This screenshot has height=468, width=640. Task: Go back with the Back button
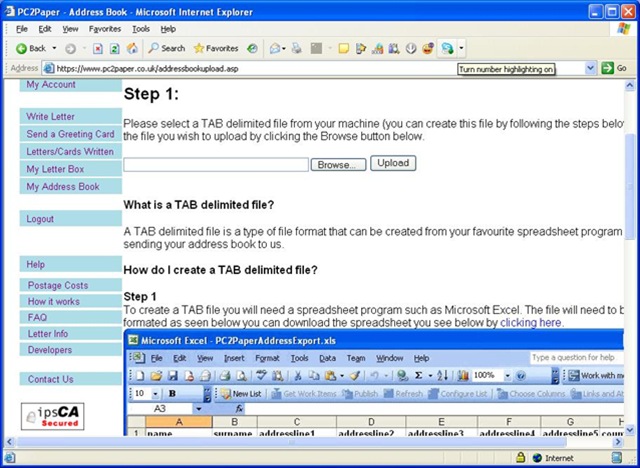pos(31,49)
